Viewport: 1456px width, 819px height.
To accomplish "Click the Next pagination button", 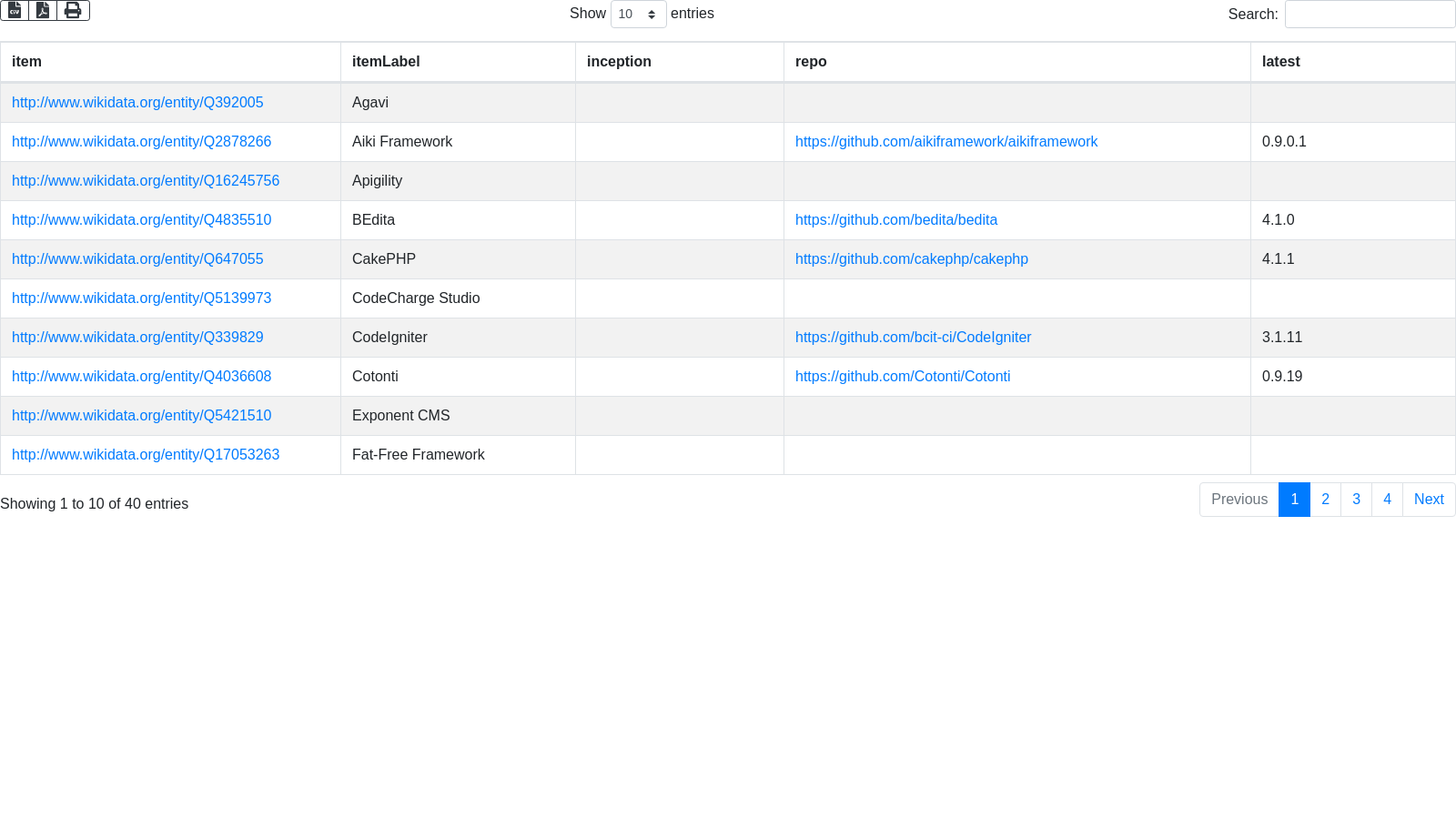I will coord(1428,500).
